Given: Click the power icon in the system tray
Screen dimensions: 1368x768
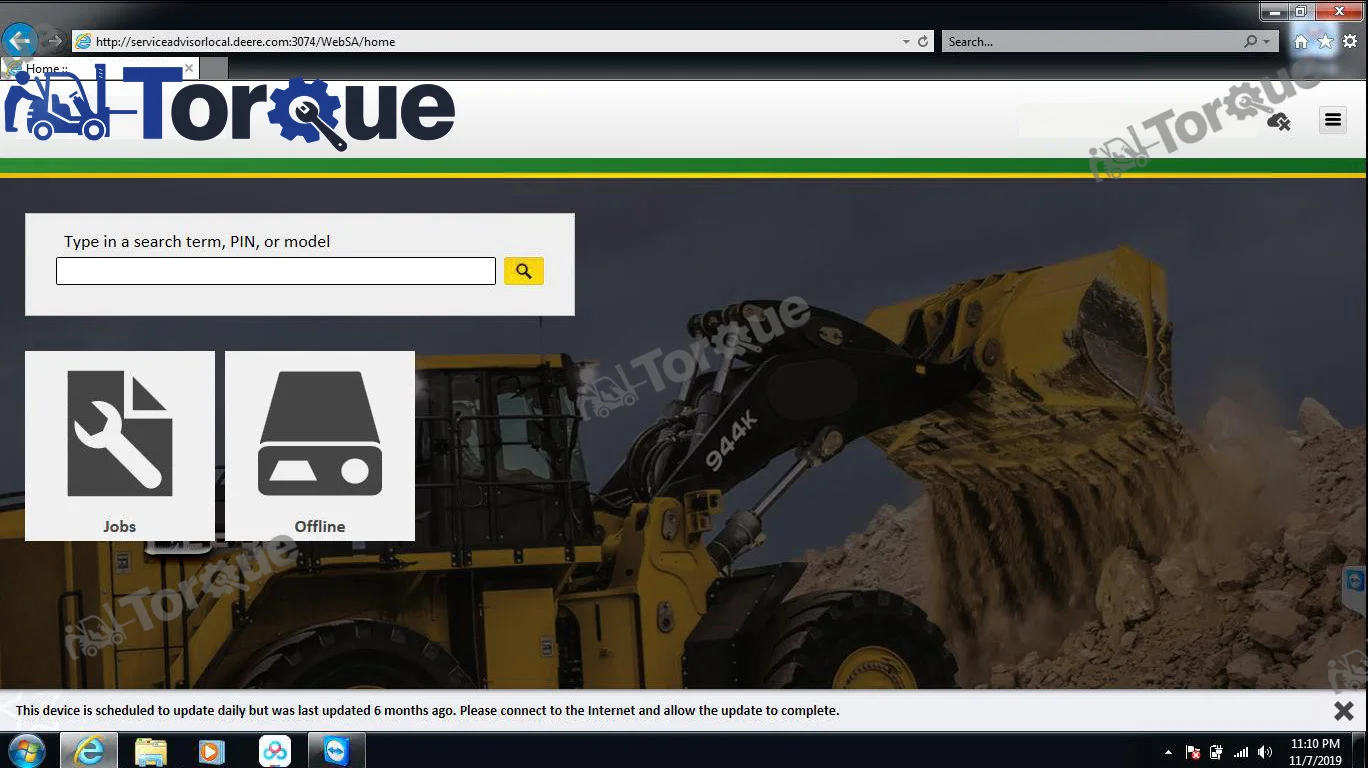Looking at the screenshot, I should tap(1216, 752).
